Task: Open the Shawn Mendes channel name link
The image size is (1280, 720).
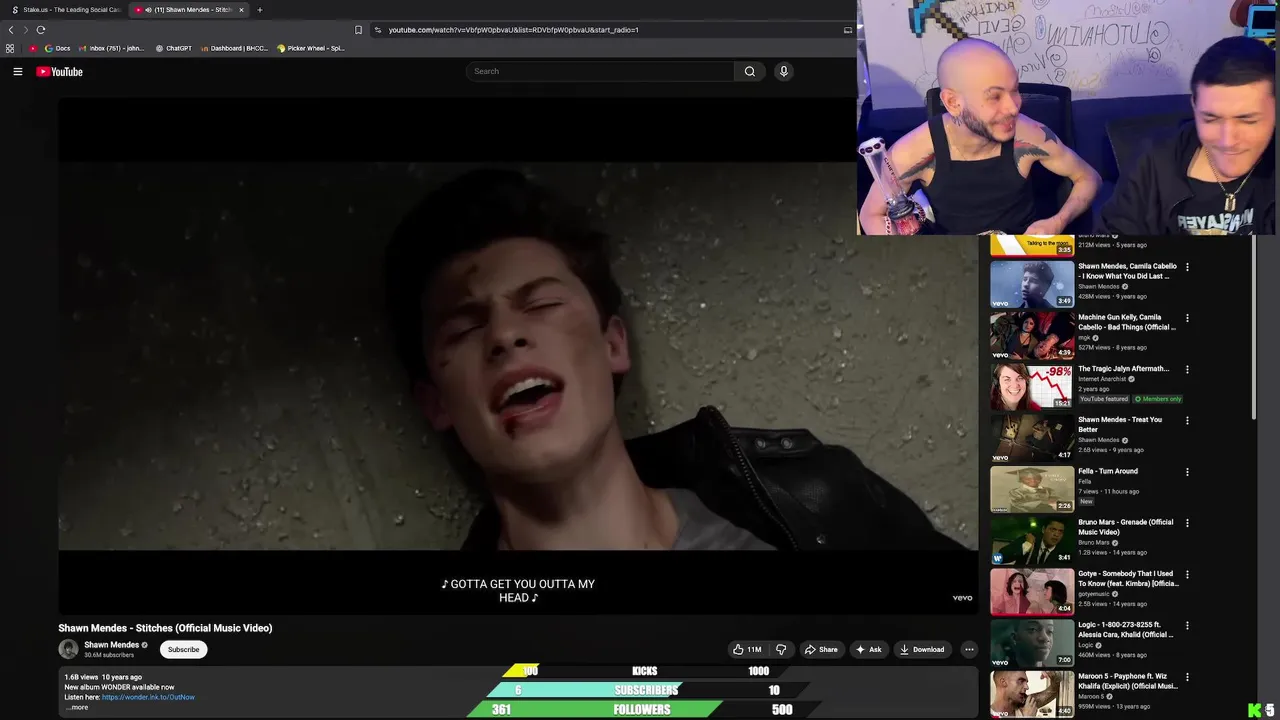Action: coord(111,645)
